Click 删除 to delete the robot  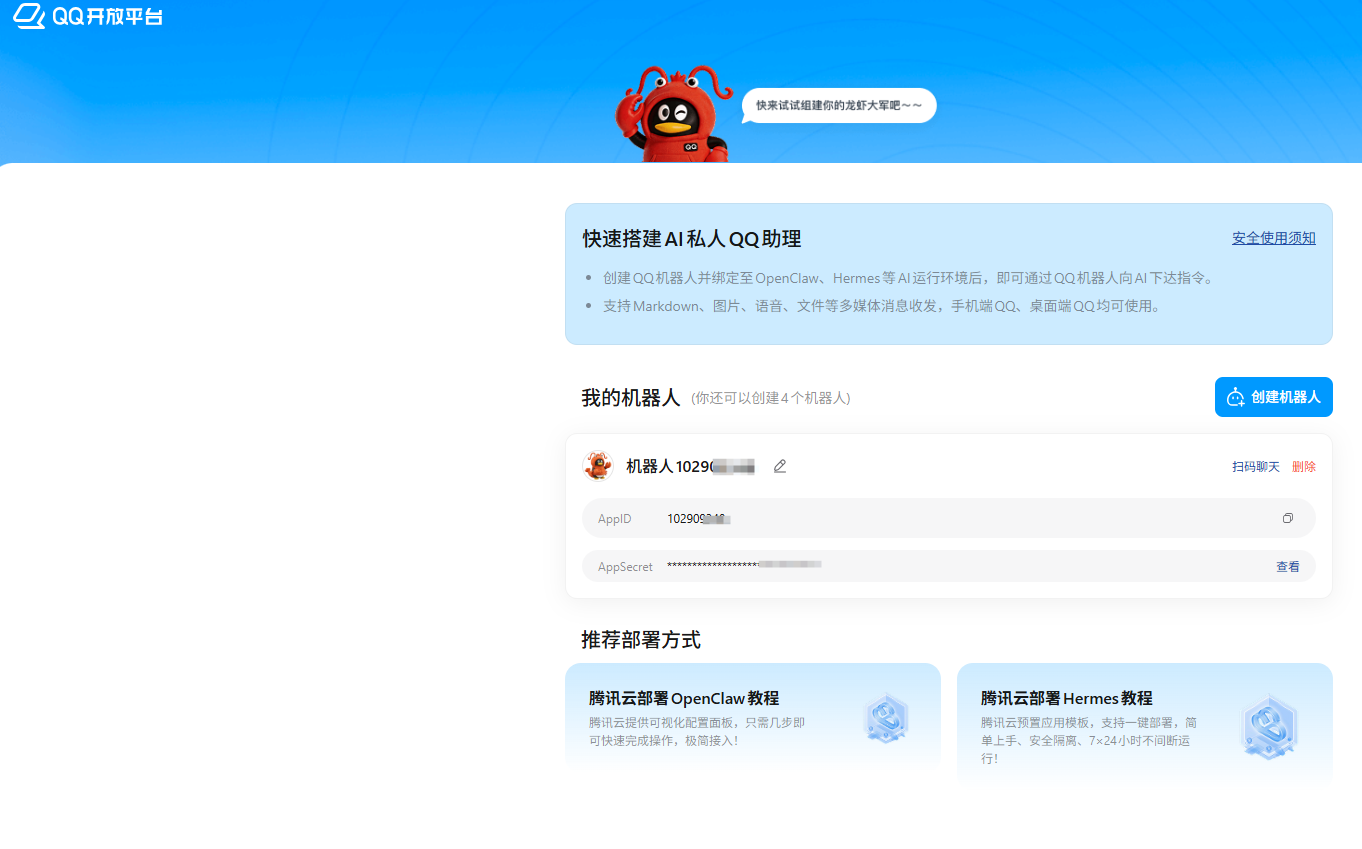pyautogui.click(x=1304, y=467)
